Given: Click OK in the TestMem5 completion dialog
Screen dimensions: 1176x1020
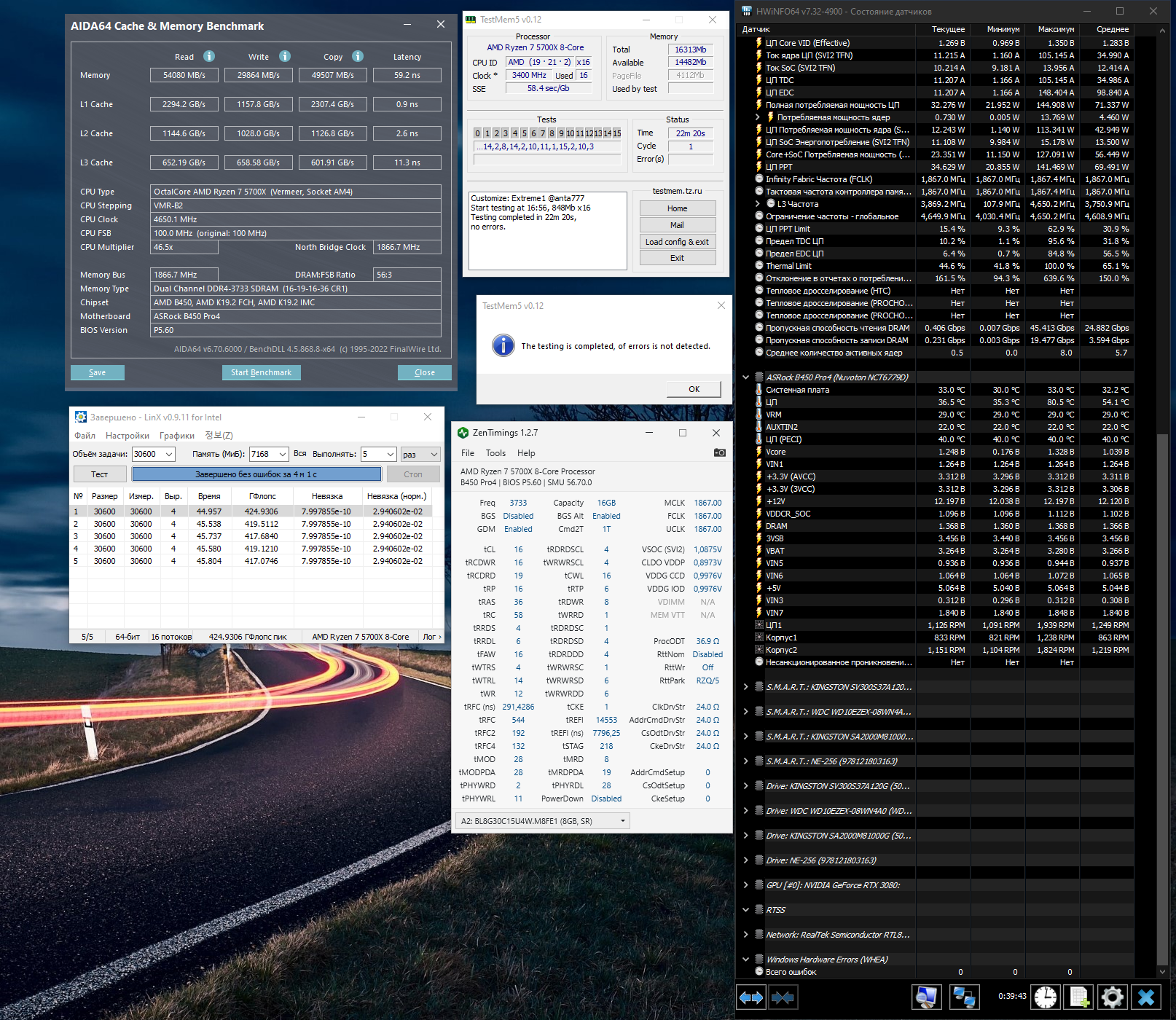Looking at the screenshot, I should pos(694,389).
